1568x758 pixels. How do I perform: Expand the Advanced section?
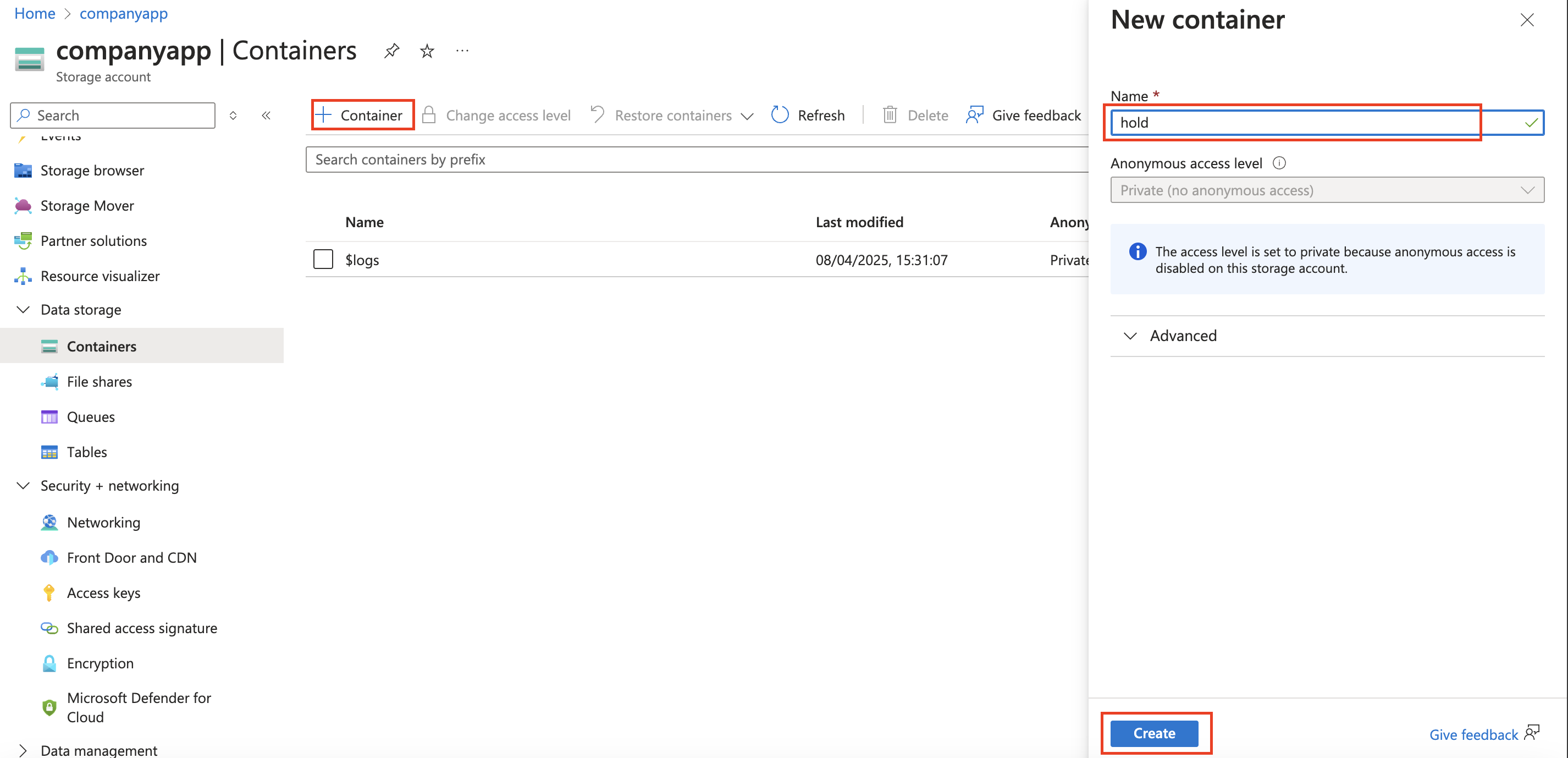[x=1327, y=336]
